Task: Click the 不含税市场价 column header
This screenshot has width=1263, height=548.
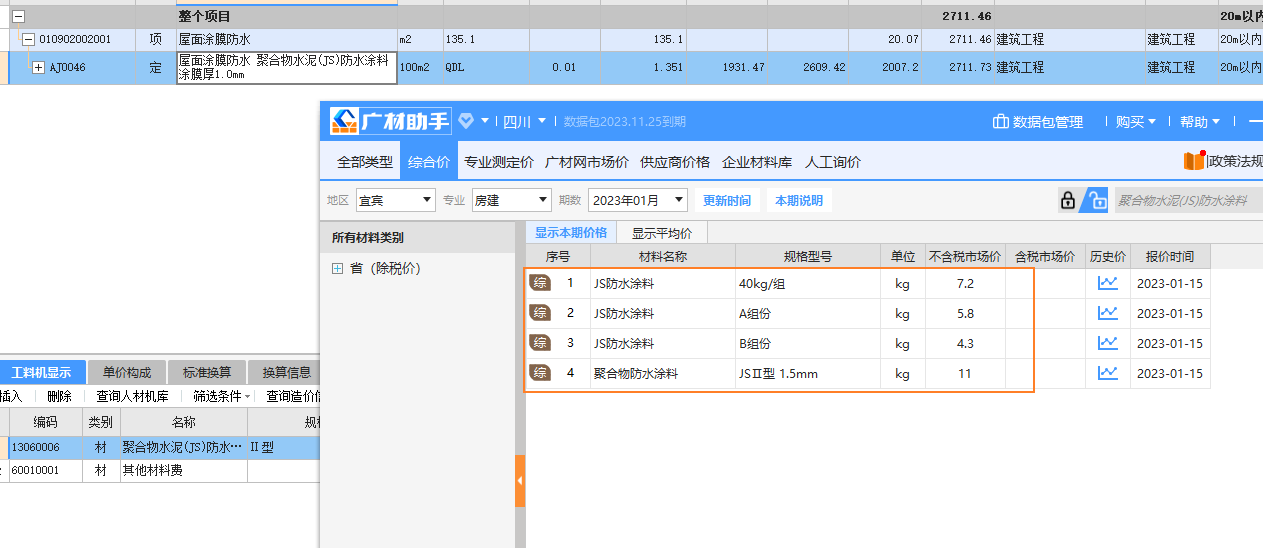Action: 965,256
